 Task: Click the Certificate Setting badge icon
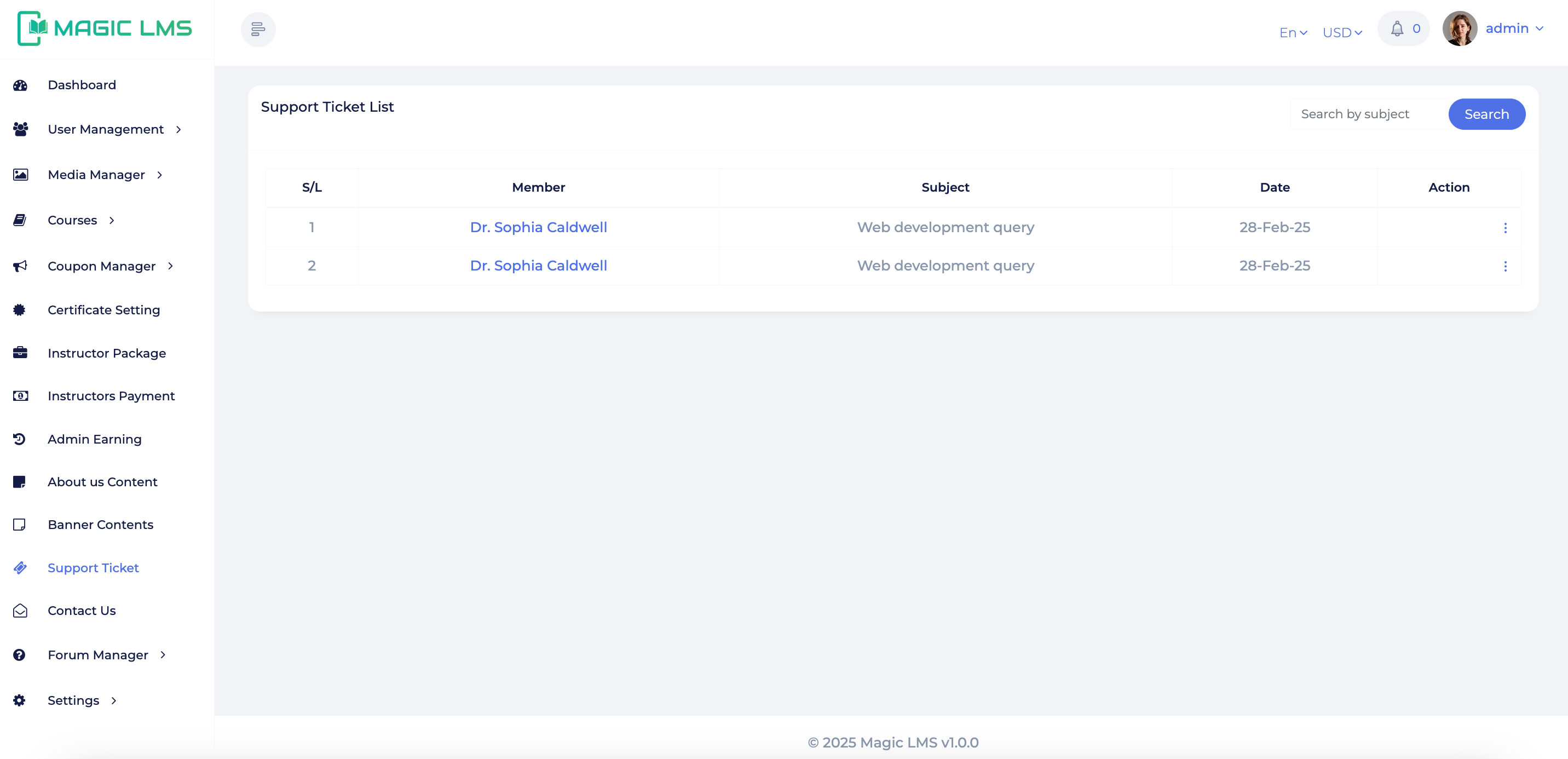20,310
